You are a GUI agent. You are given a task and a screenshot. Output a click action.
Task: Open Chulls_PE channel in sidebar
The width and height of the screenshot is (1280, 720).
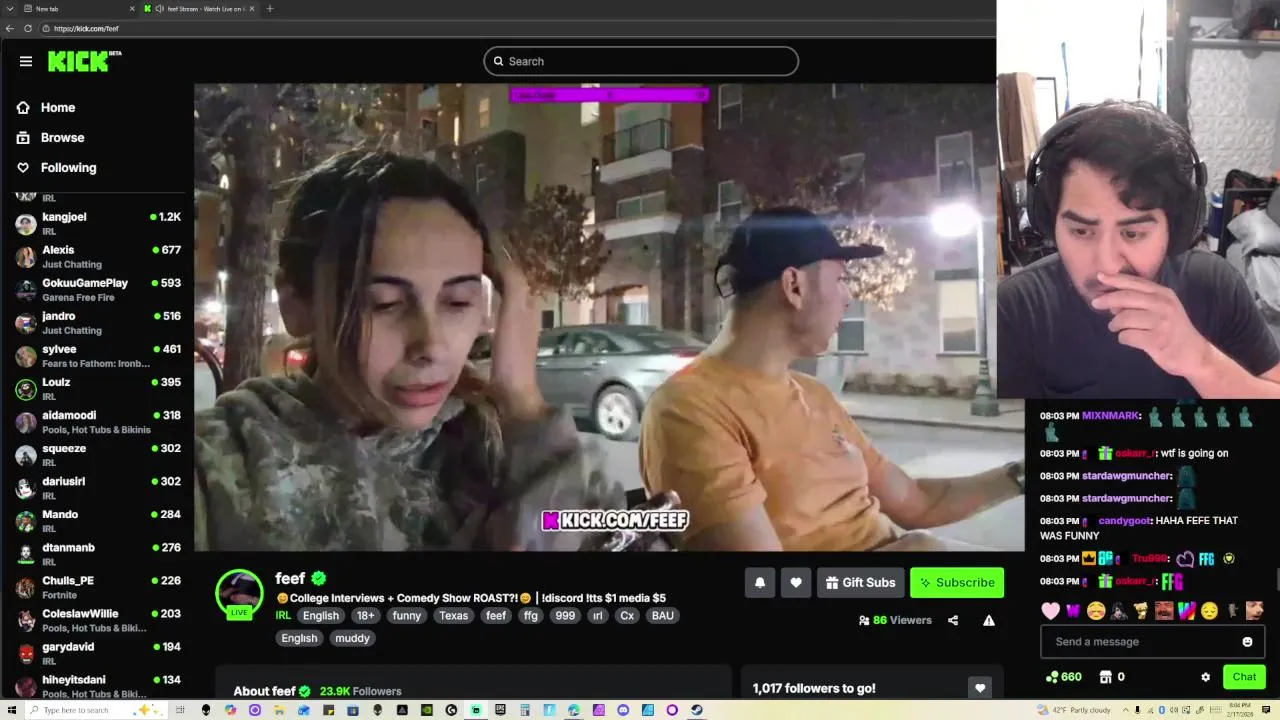(98, 586)
